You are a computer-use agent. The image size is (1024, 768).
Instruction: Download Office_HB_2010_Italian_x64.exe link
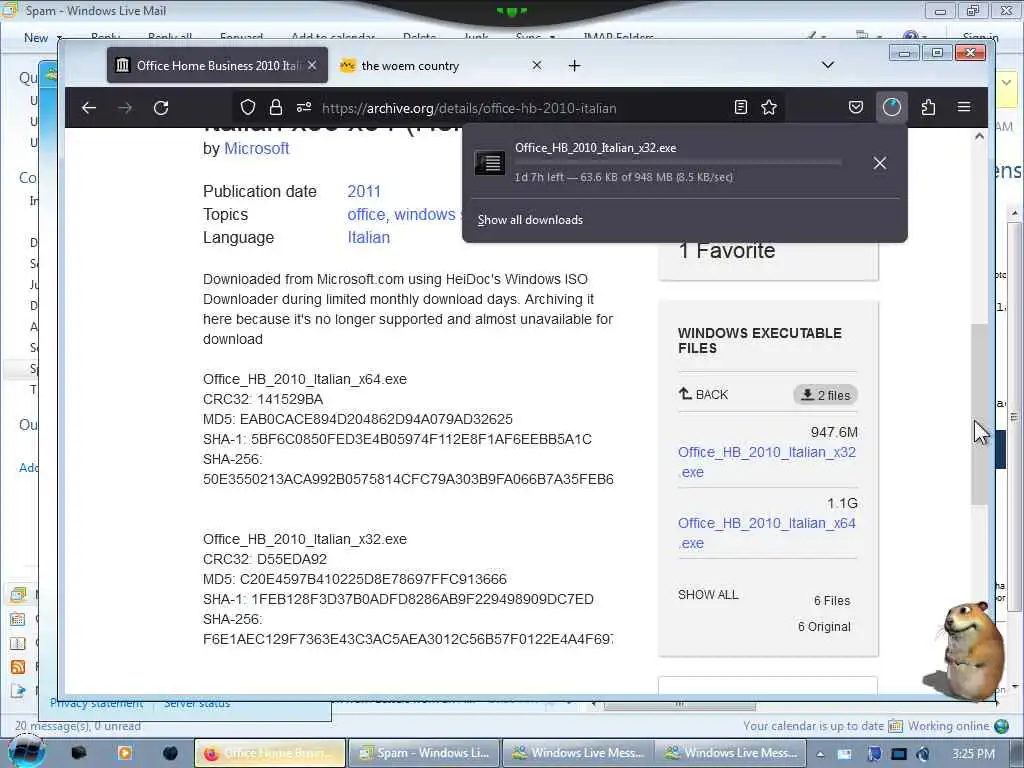767,533
